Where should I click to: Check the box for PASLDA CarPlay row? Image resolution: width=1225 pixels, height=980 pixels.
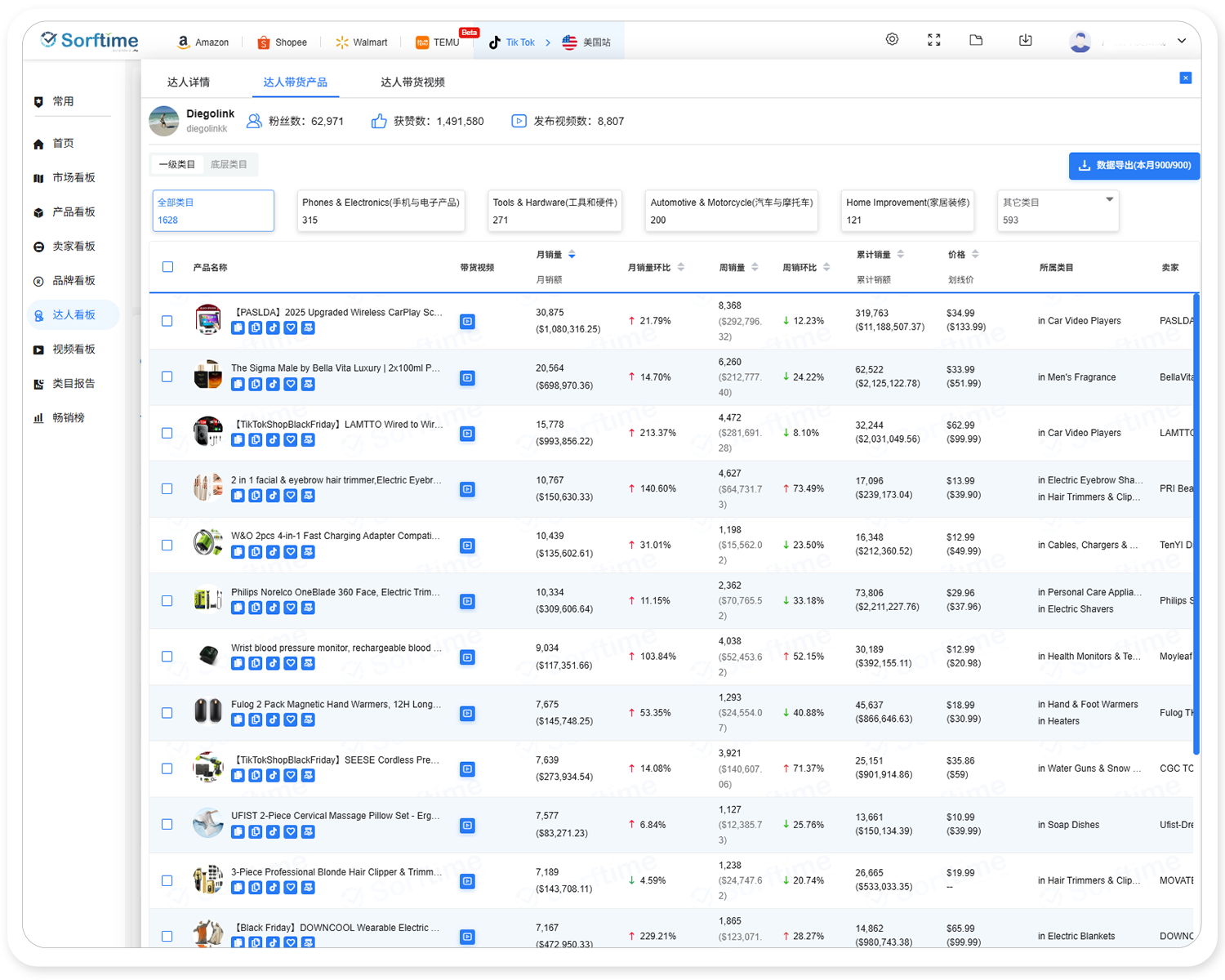click(x=167, y=321)
